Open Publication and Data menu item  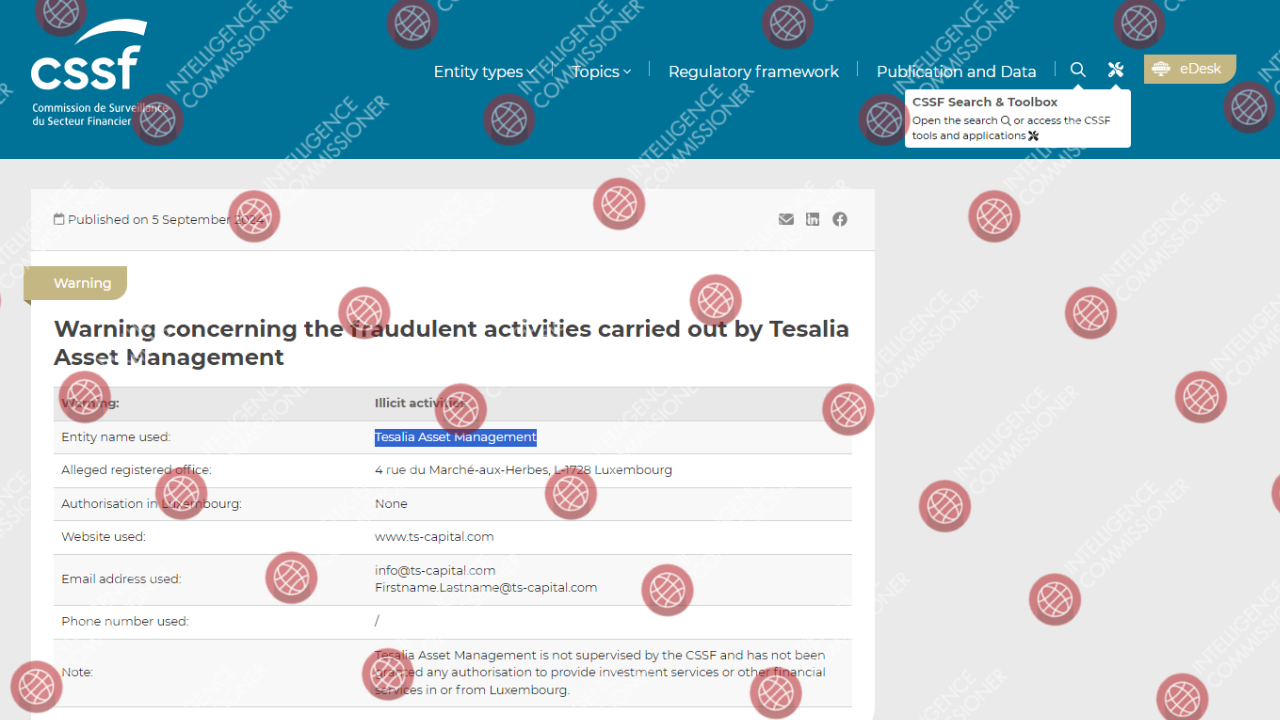tap(956, 71)
